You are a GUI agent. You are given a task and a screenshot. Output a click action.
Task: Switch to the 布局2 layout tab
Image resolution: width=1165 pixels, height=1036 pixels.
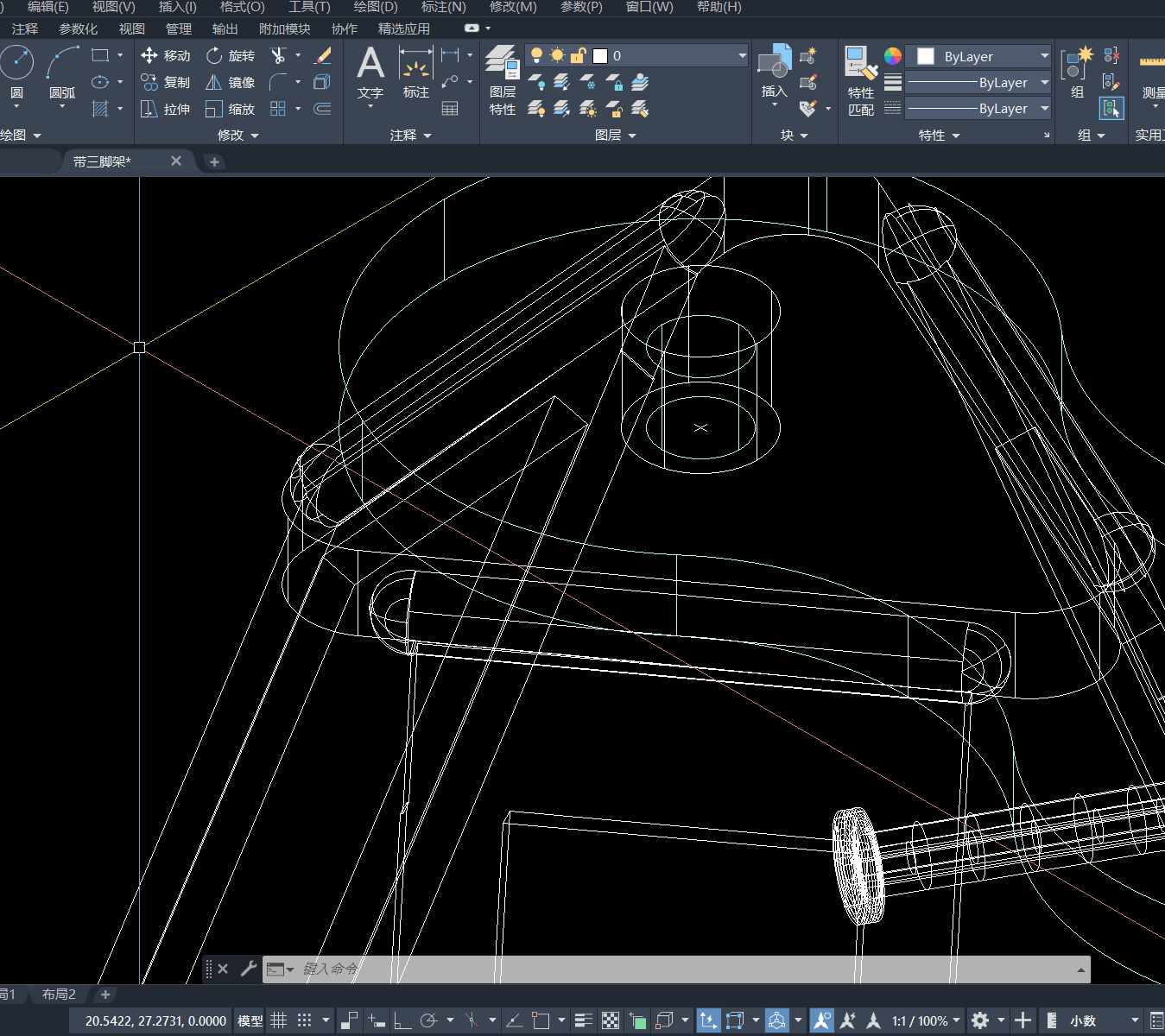tap(59, 995)
